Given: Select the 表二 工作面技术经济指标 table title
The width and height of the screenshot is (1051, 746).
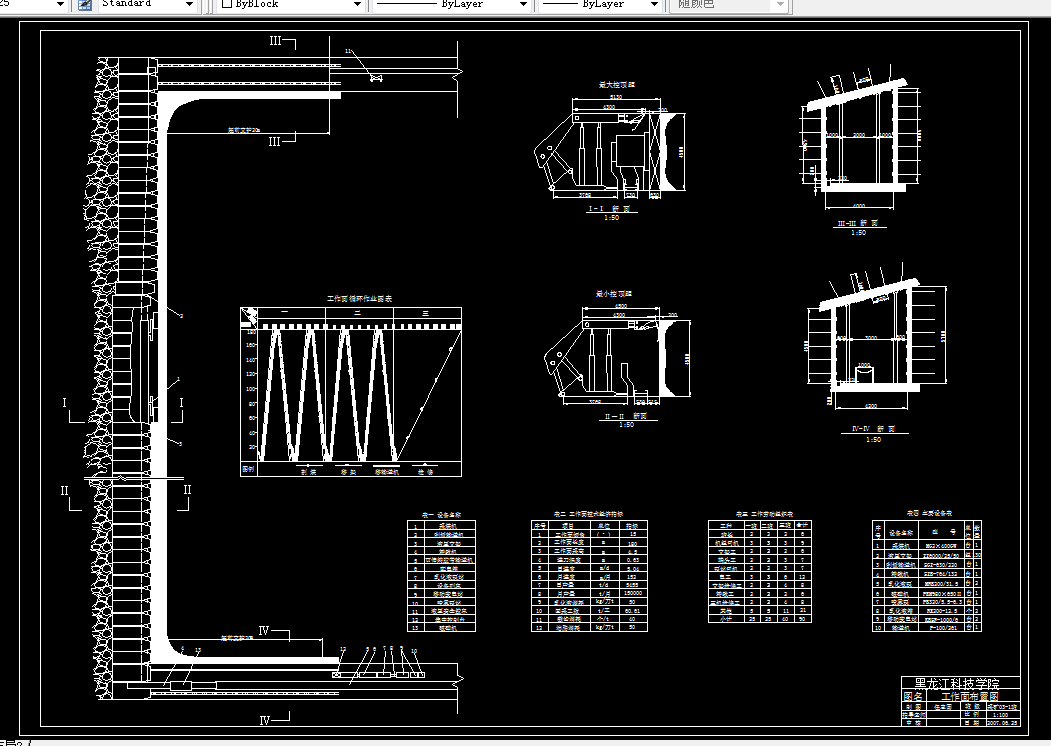Looking at the screenshot, I should point(589,514).
